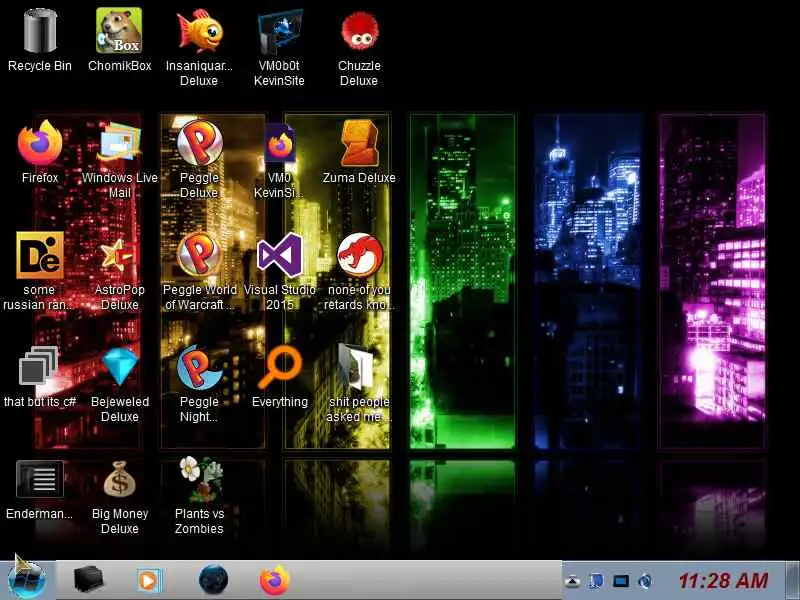The image size is (800, 600).
Task: Click the blue device tray icon
Action: tap(596, 581)
